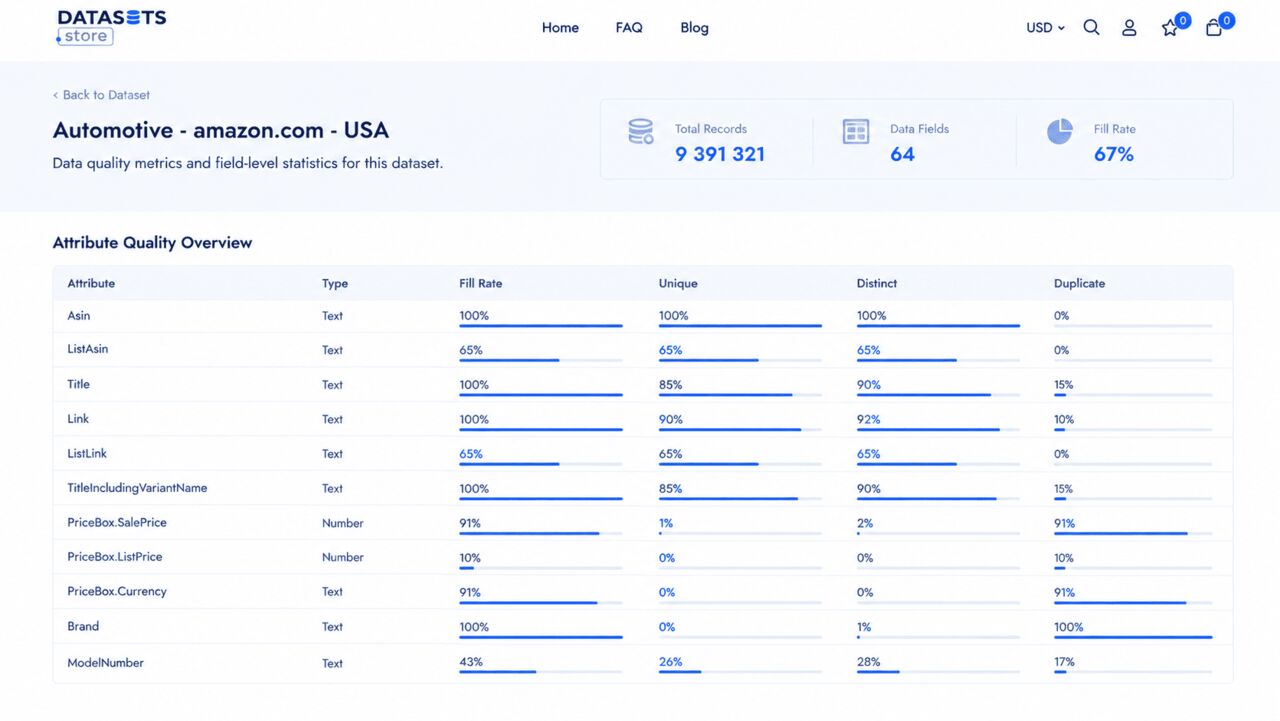
Task: Click the 64 data fields value
Action: pos(902,154)
